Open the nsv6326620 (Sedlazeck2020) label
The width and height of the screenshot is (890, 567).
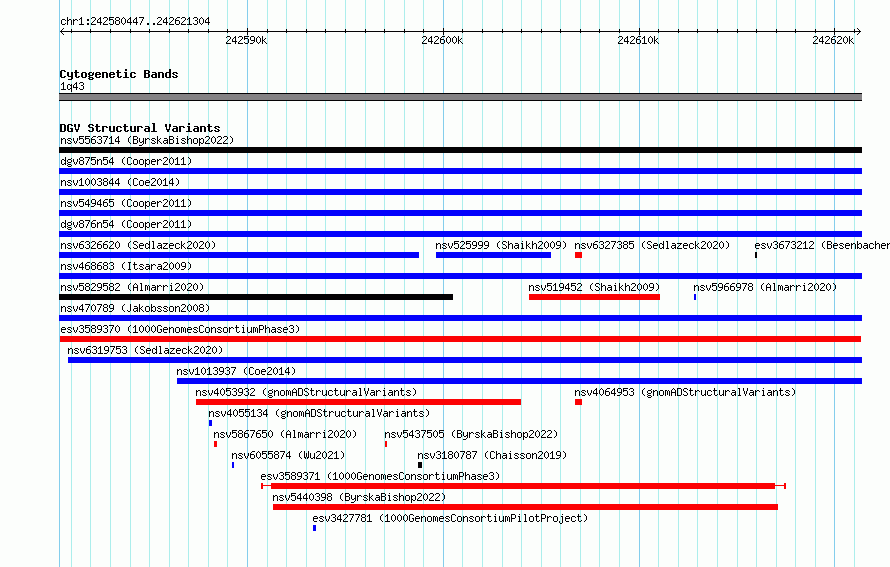tap(138, 245)
